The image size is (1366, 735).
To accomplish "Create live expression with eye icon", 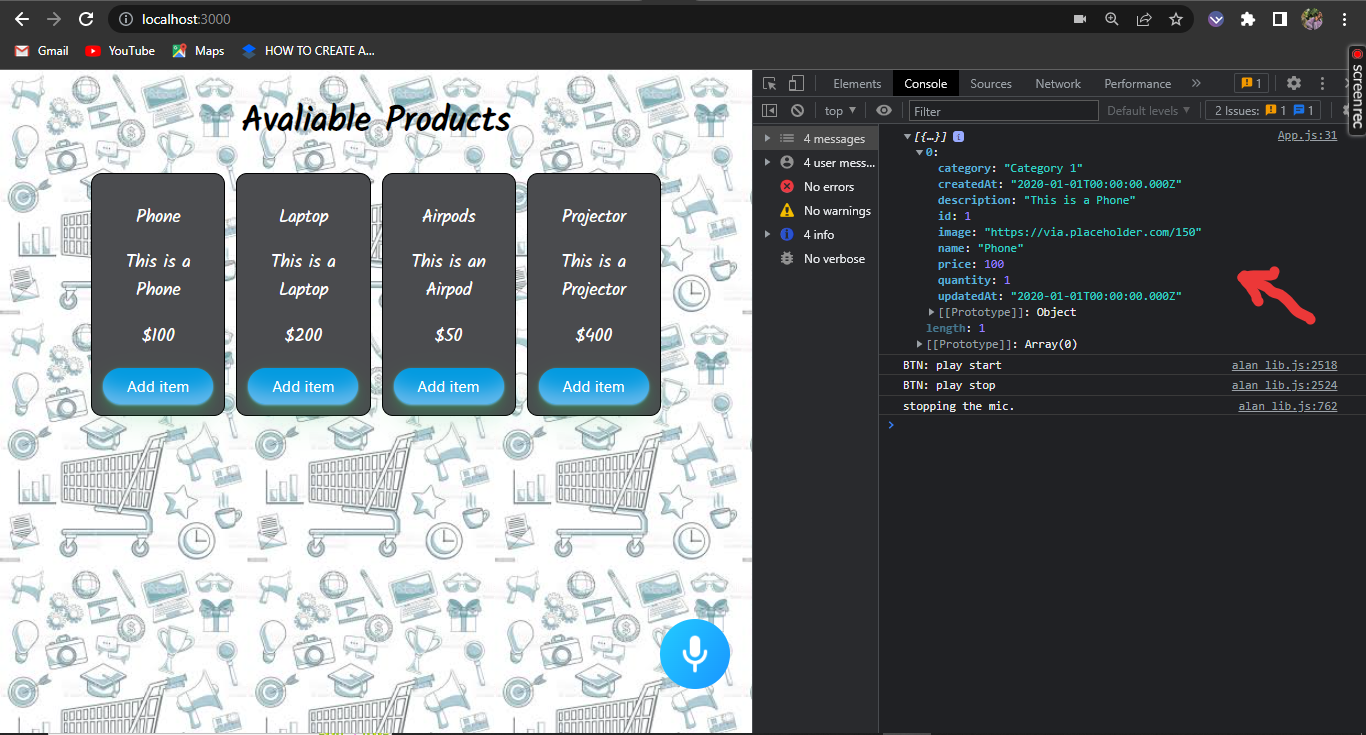I will [883, 111].
